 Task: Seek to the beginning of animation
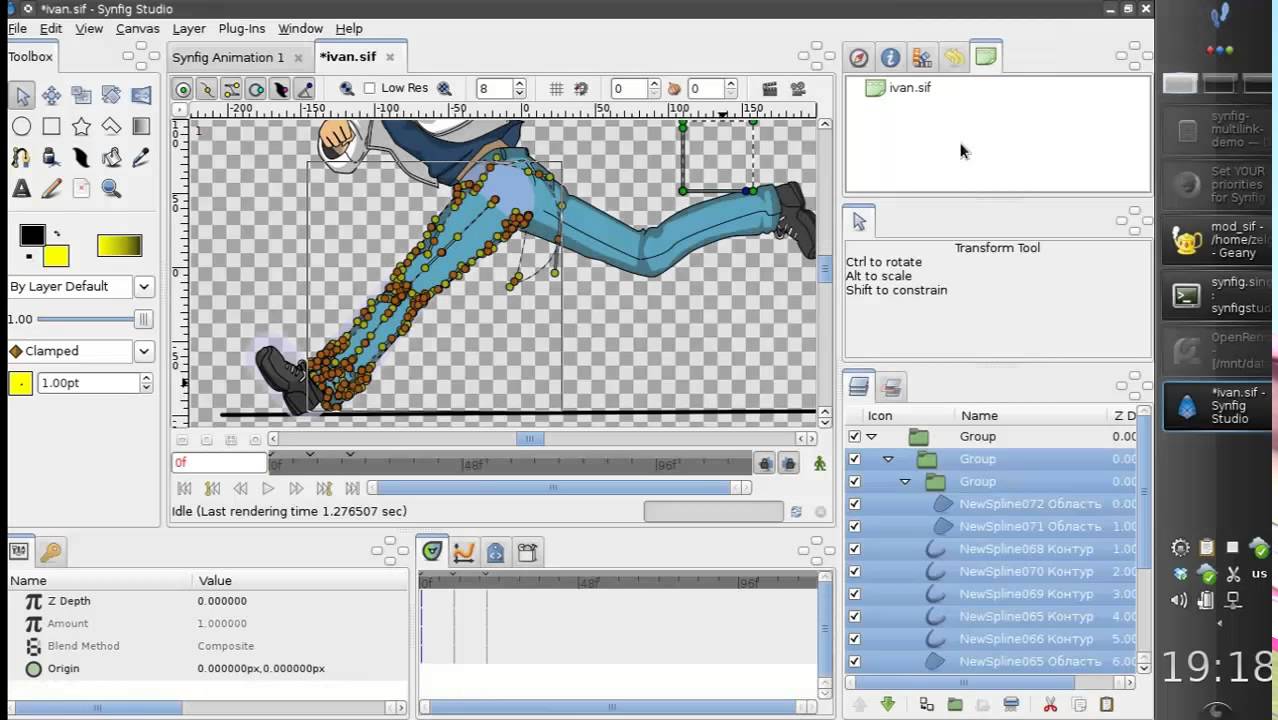coord(184,488)
